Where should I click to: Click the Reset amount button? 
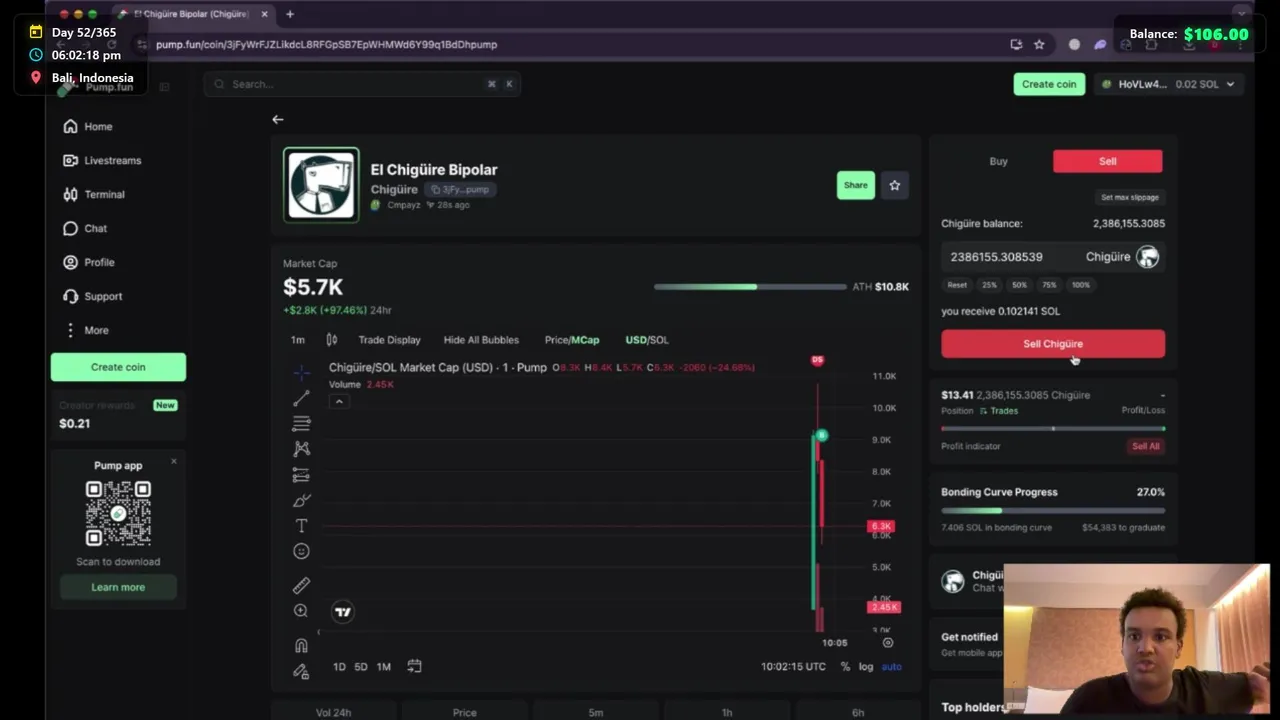[x=957, y=285]
